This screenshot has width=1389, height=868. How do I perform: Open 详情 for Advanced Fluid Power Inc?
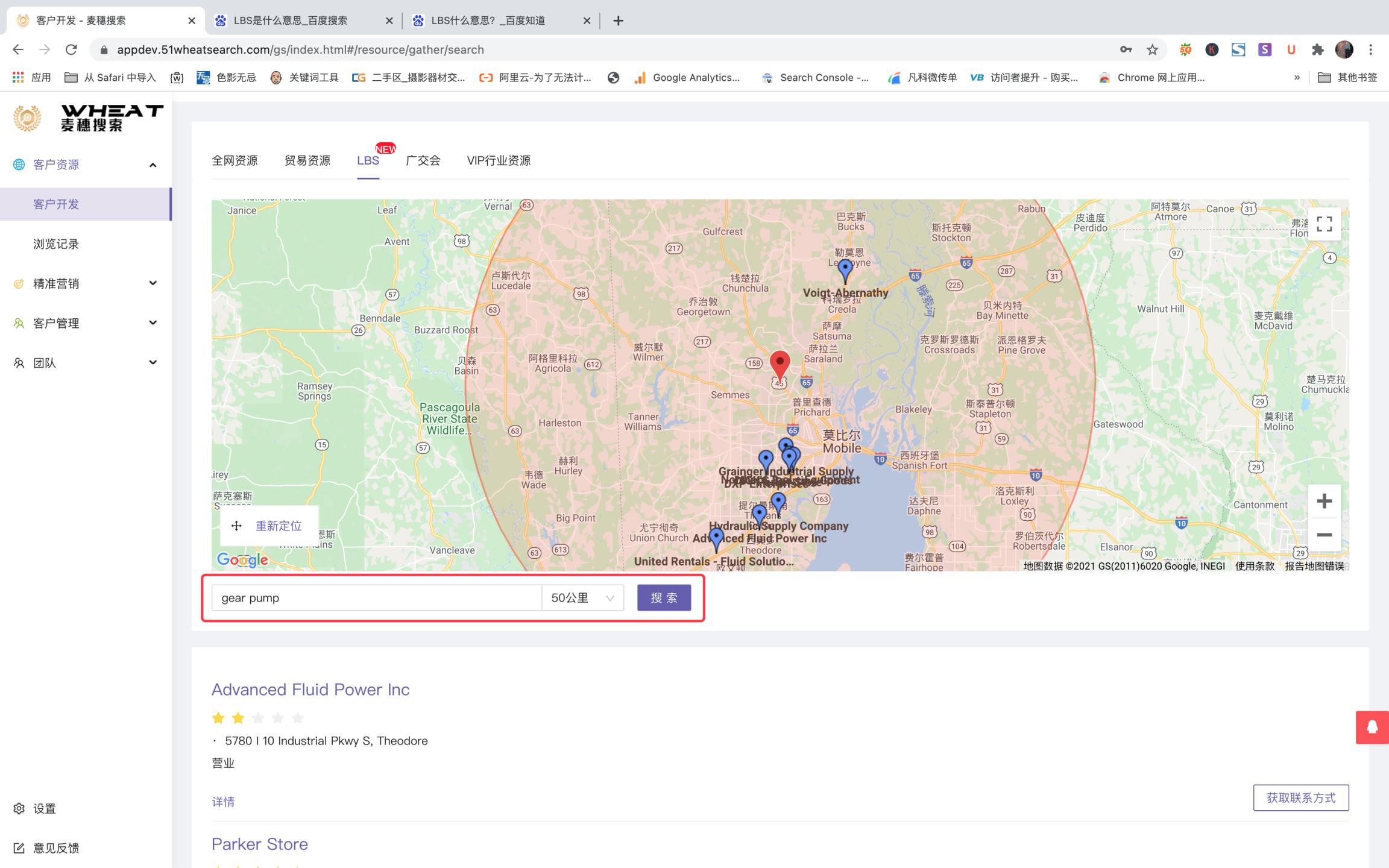tap(223, 802)
